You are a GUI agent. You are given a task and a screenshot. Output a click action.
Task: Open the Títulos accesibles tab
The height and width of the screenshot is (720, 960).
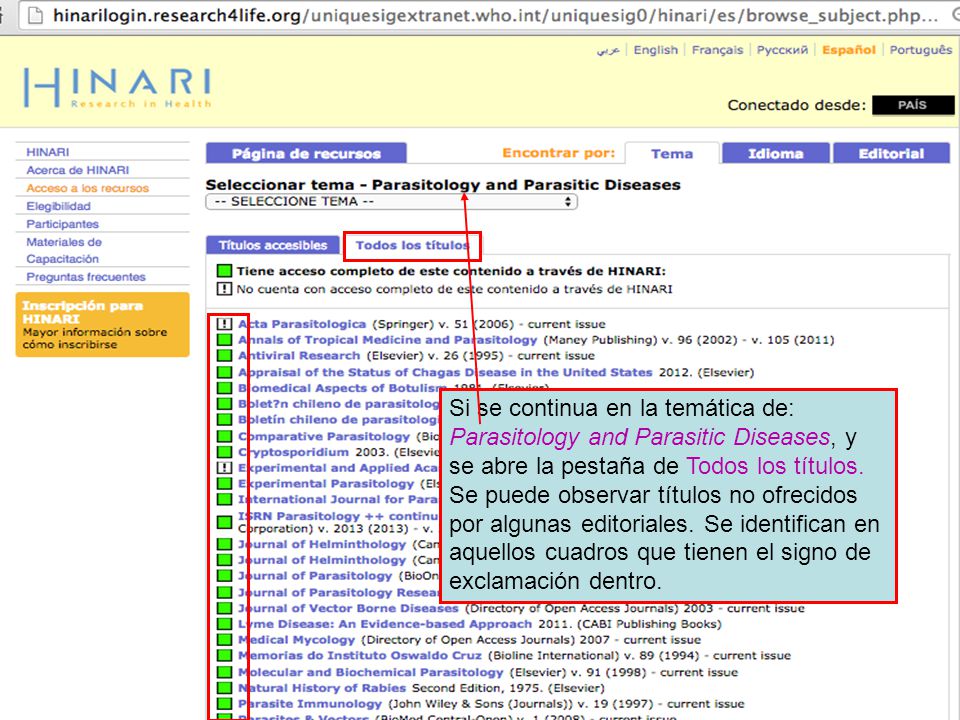(273, 245)
